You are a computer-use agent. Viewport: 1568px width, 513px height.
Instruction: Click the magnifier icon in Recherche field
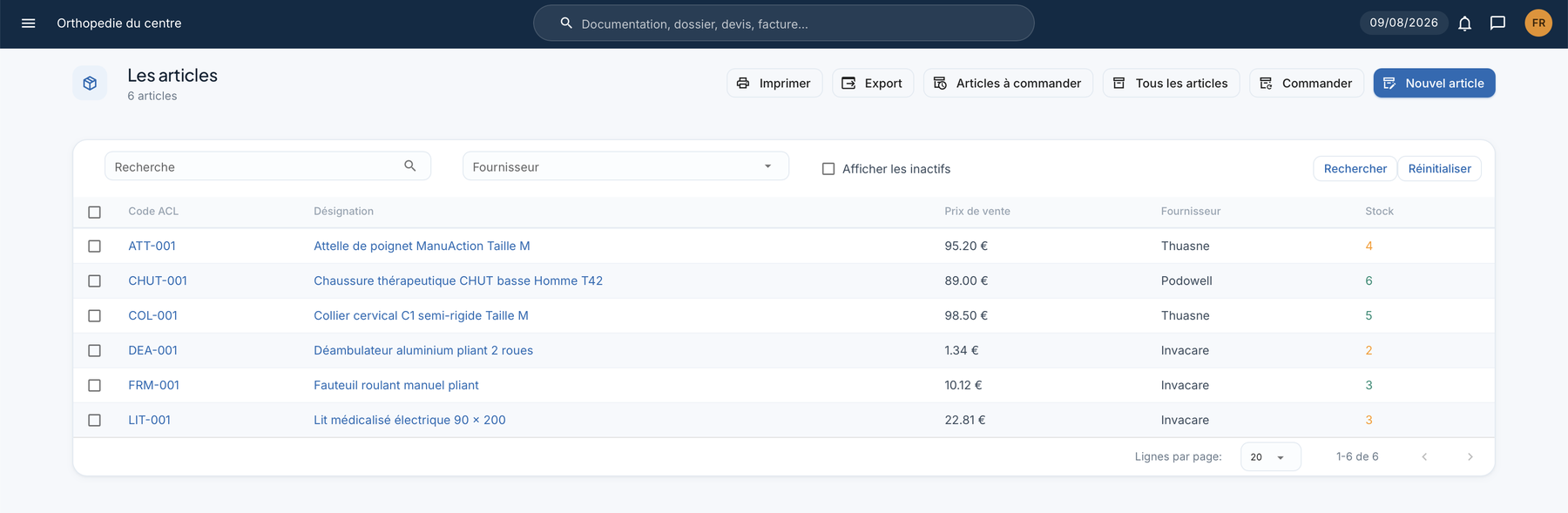pyautogui.click(x=410, y=165)
